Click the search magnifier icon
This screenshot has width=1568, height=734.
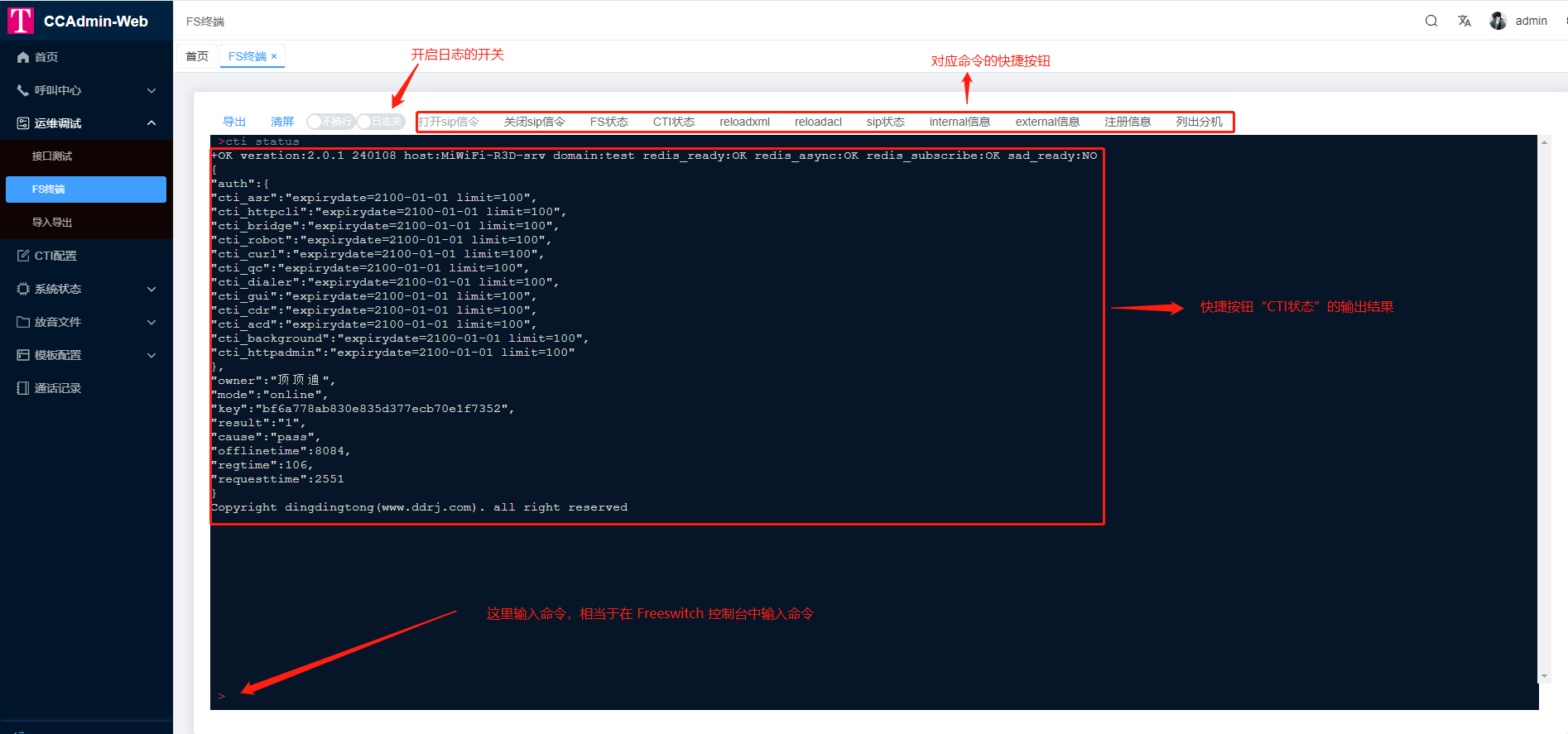click(x=1431, y=21)
